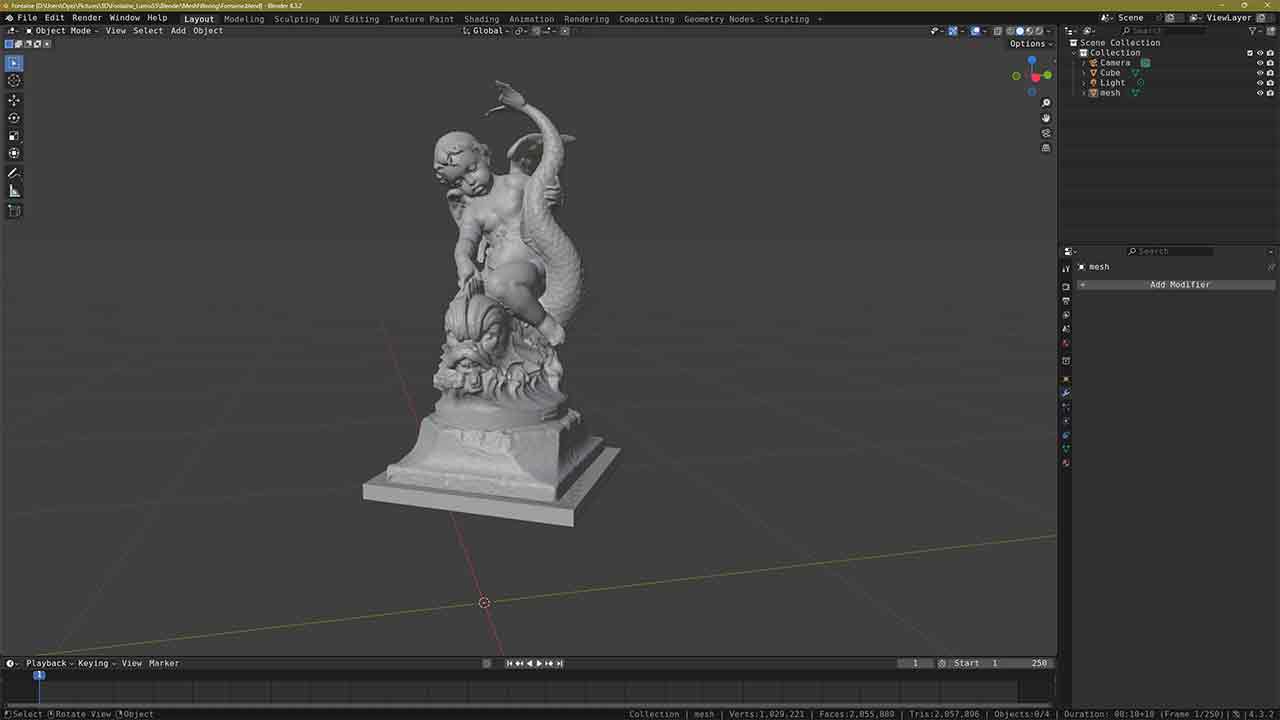
Task: Select the Rotate tool in the left toolbar
Action: (14, 118)
